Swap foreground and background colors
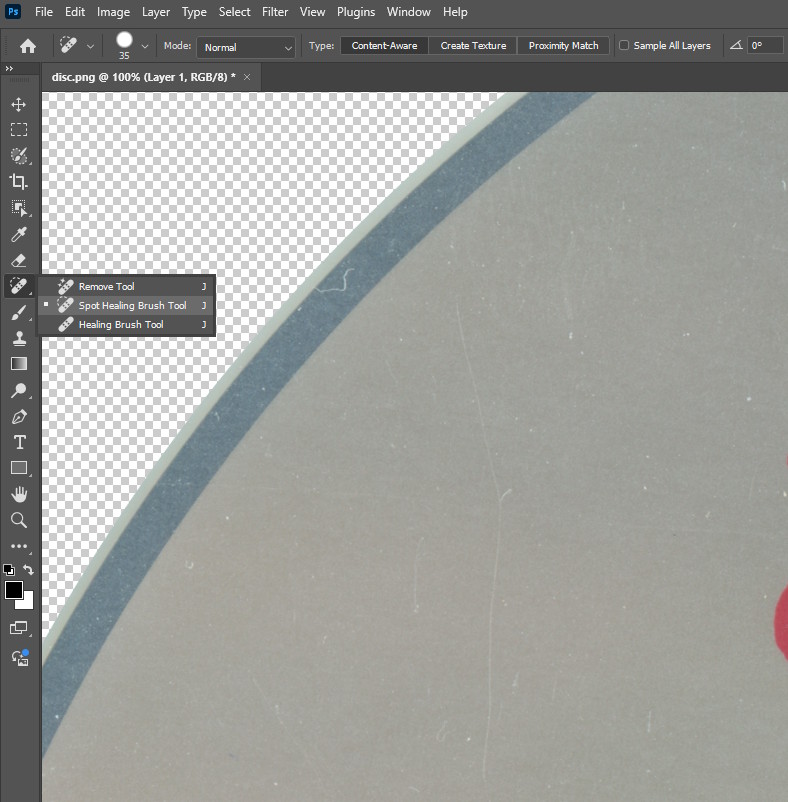The width and height of the screenshot is (788, 802). pos(29,569)
